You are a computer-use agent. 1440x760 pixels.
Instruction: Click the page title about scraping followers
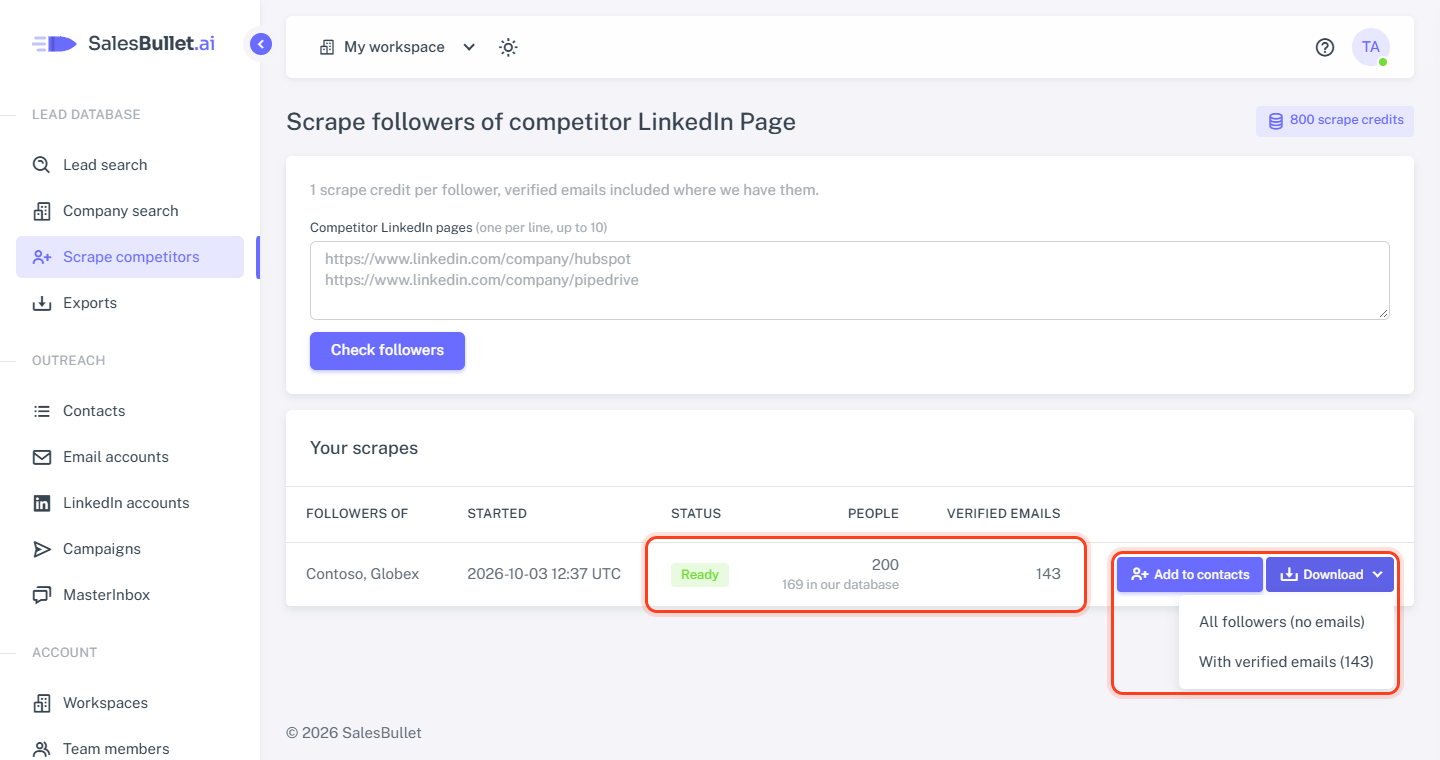[x=541, y=122]
